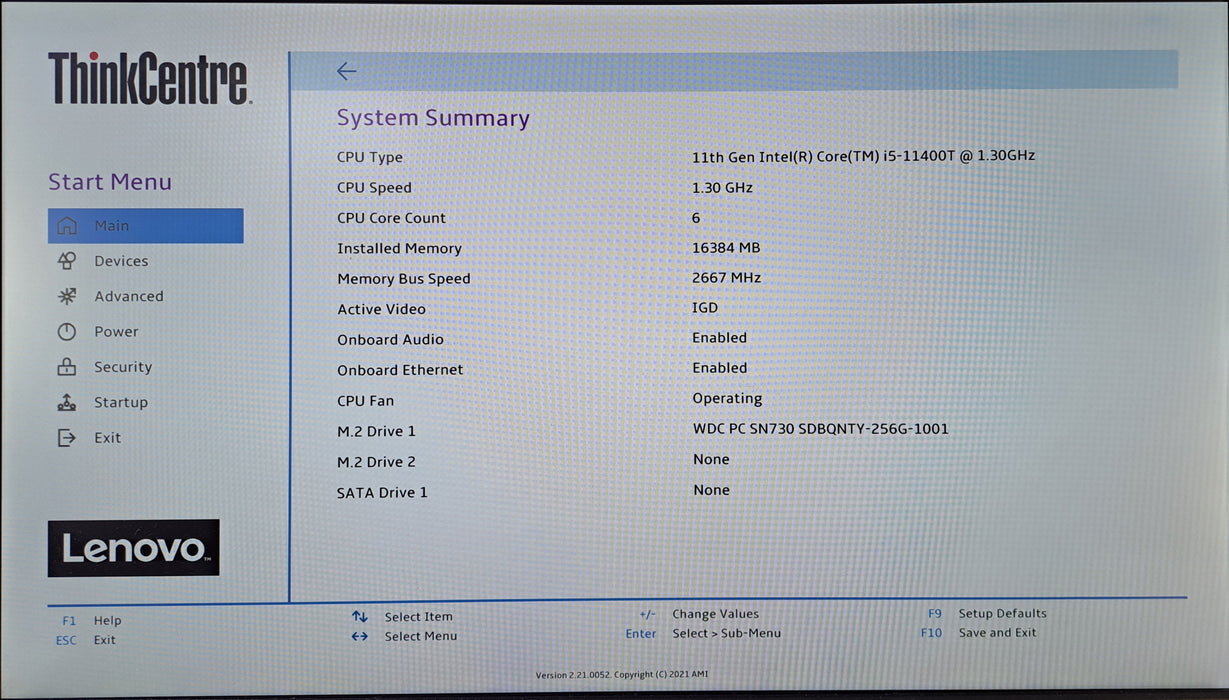Viewport: 1229px width, 700px height.
Task: Click the Startup boot icon
Action: click(x=67, y=402)
